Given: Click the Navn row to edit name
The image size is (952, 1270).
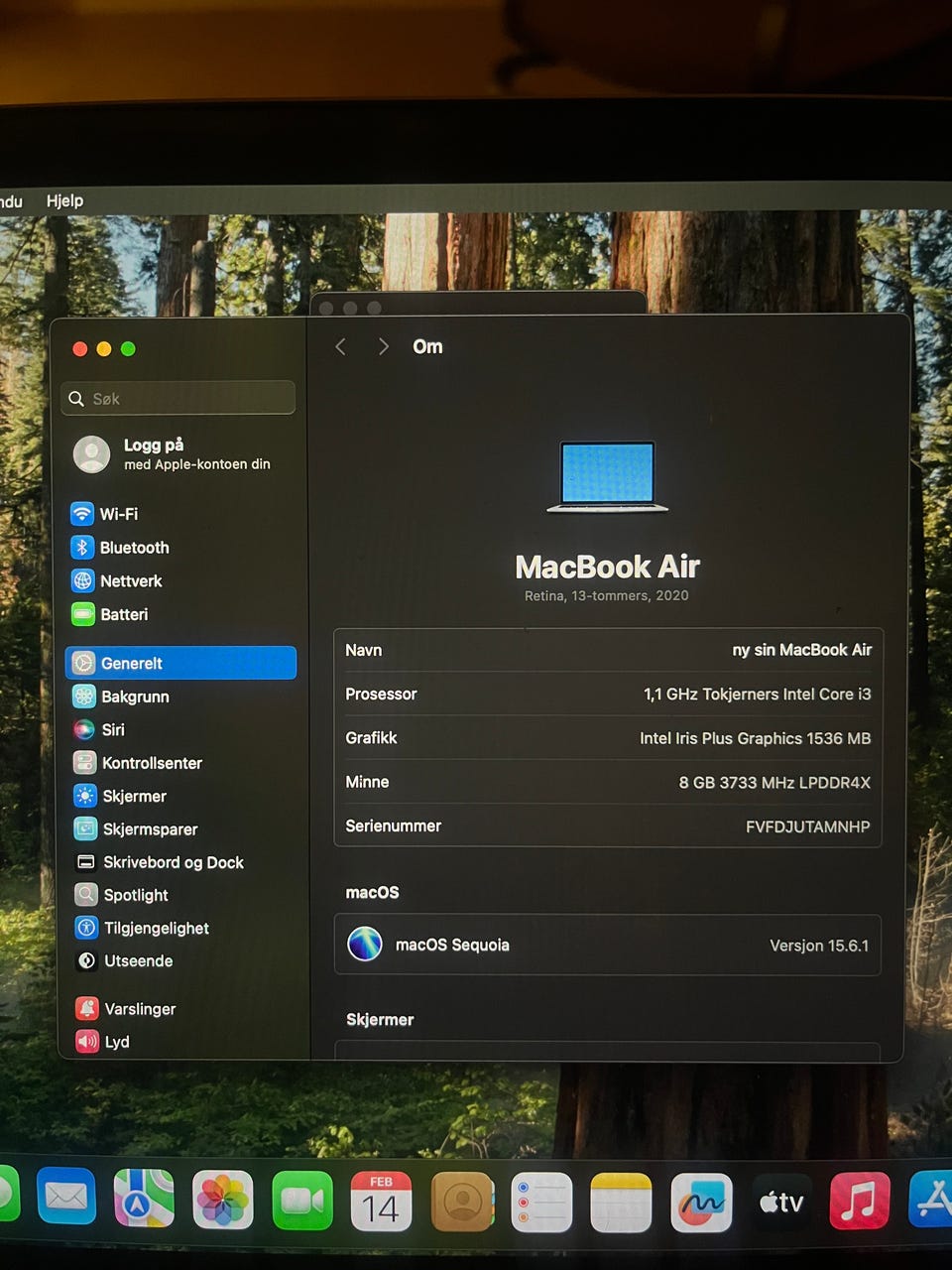Looking at the screenshot, I should 607,651.
